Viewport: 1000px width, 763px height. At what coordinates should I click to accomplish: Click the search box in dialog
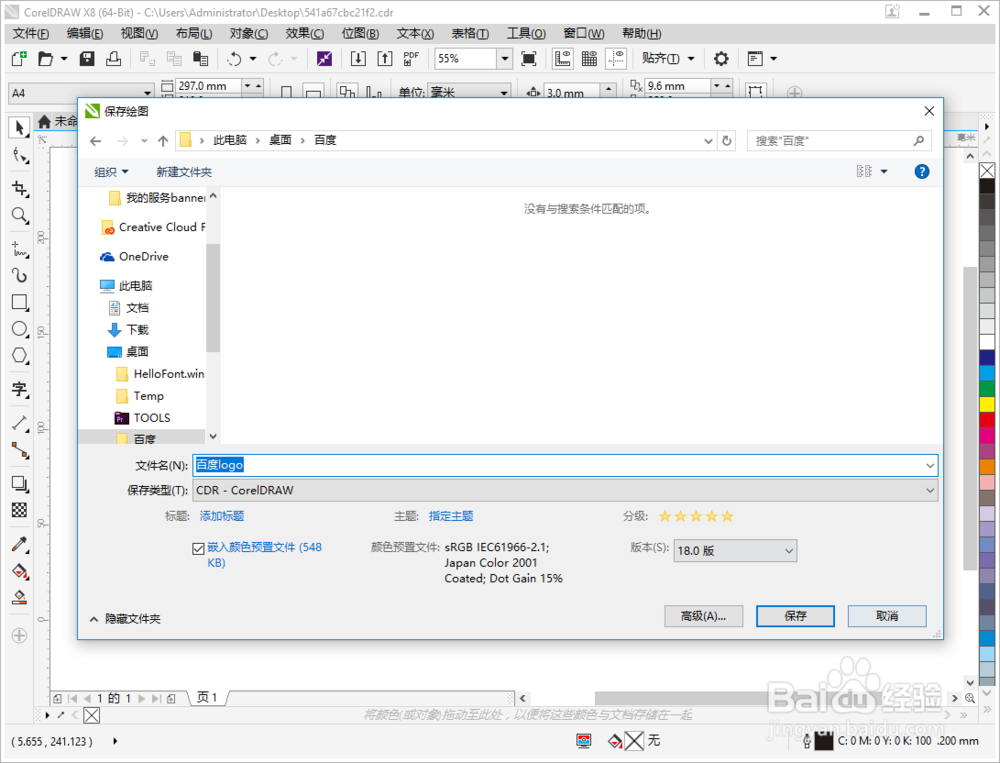click(x=839, y=141)
